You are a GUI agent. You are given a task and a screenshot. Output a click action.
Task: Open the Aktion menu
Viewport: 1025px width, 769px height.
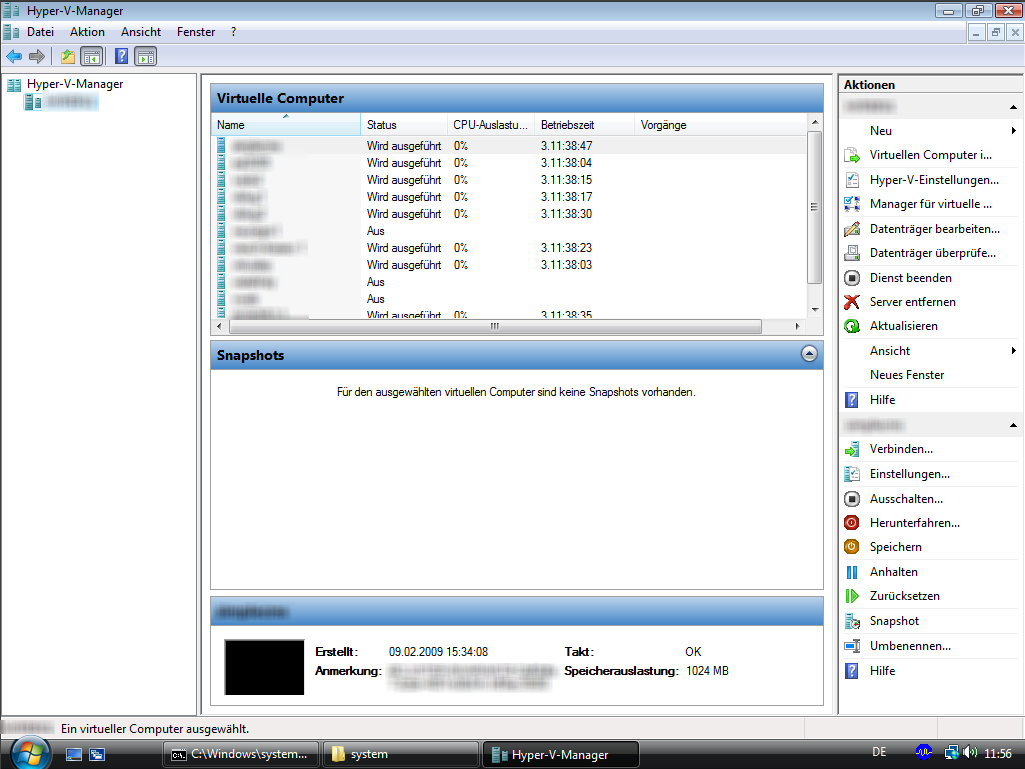coord(87,31)
